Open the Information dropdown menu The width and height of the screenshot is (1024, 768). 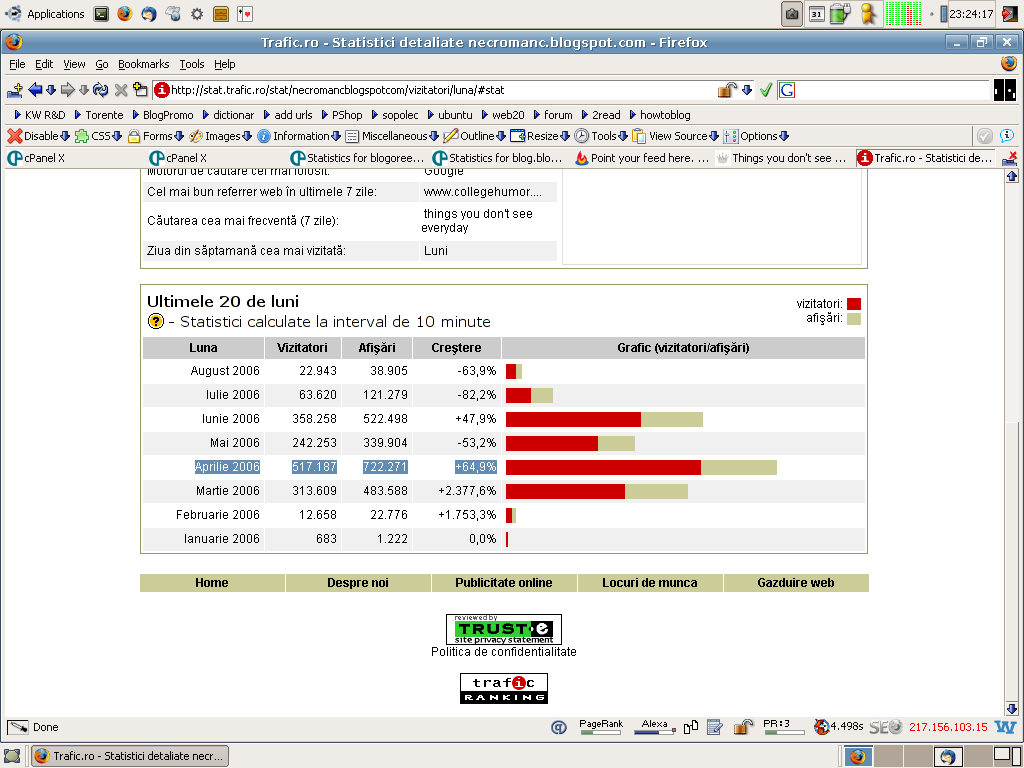(x=299, y=136)
